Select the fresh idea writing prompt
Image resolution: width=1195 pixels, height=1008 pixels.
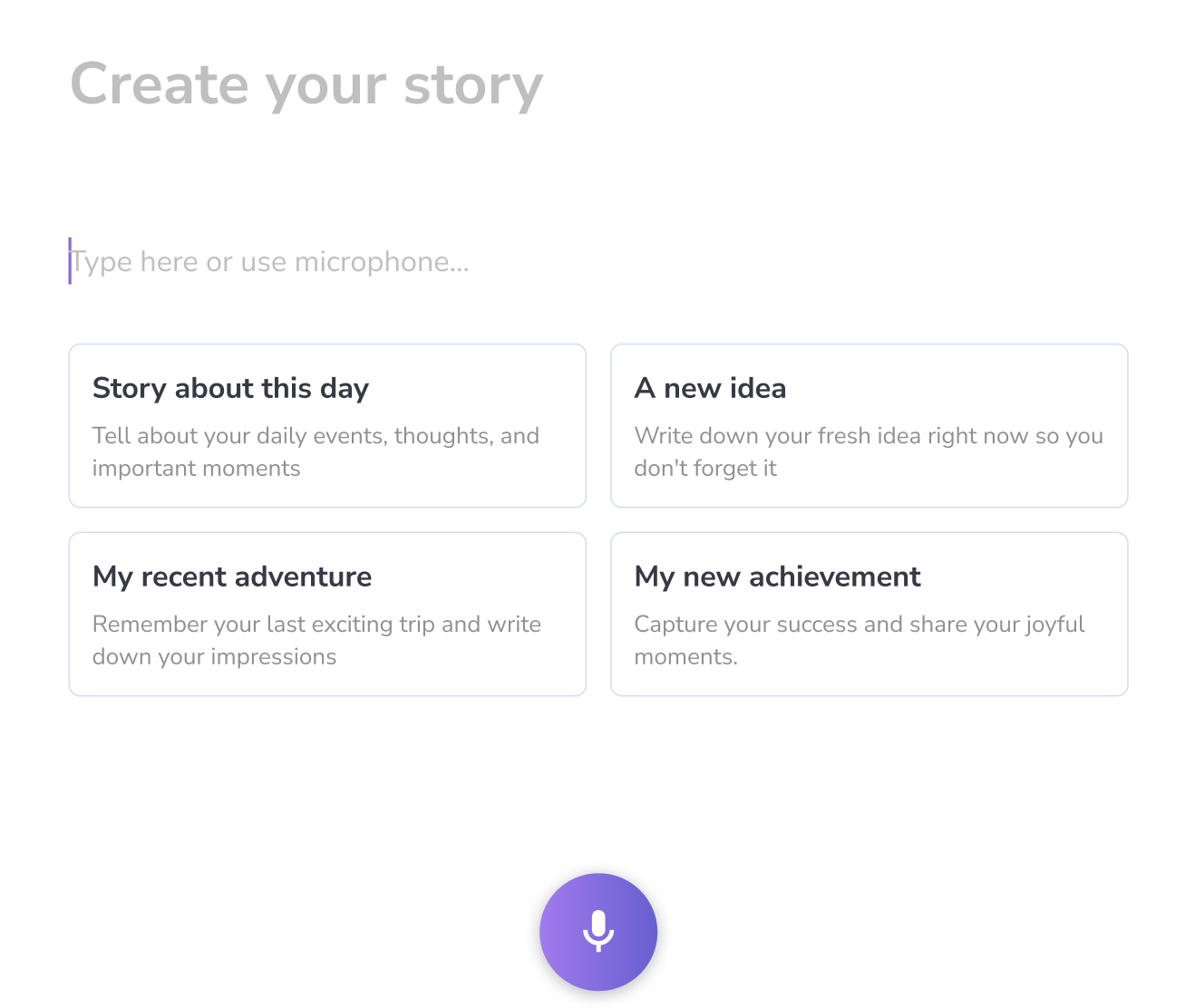869,425
